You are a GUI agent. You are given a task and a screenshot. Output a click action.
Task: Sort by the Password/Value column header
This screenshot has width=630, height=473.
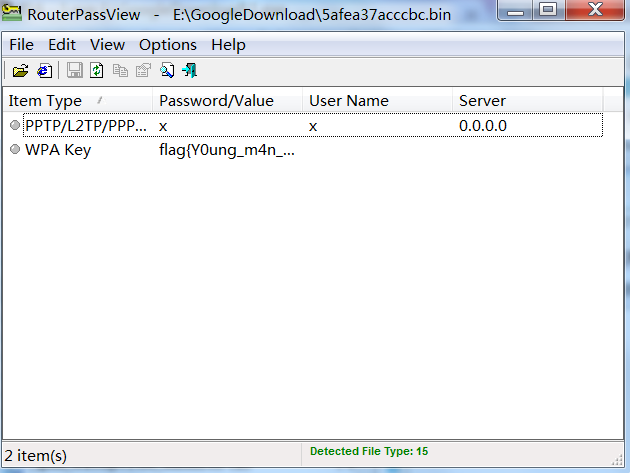point(227,100)
